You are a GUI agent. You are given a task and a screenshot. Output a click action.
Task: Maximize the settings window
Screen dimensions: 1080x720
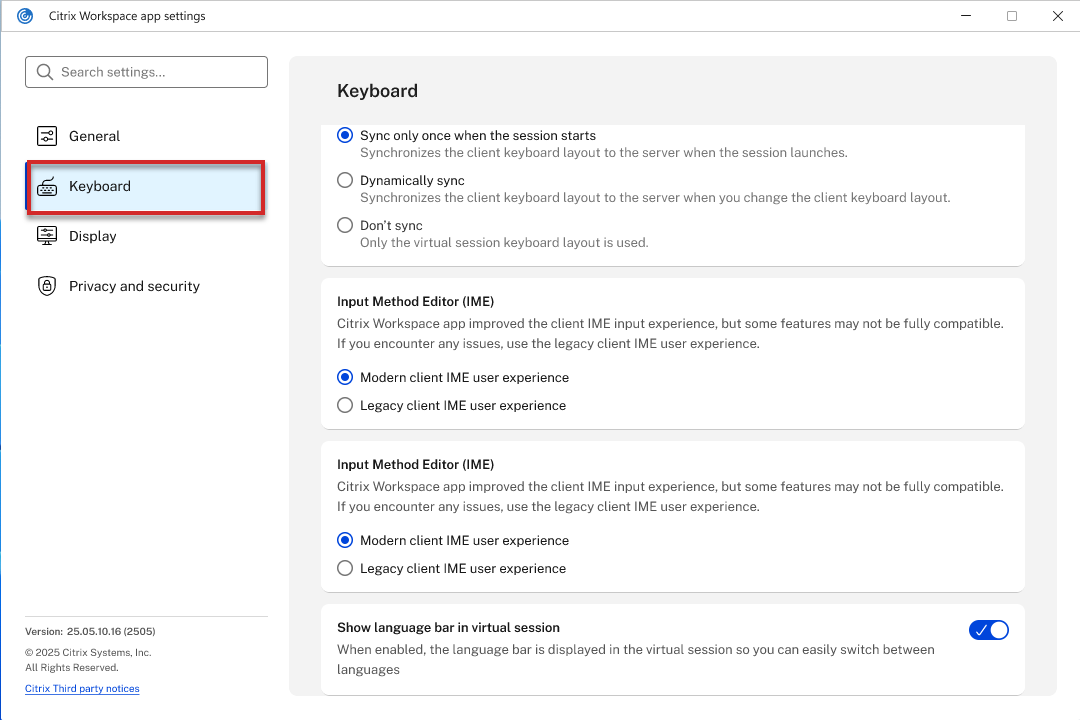(x=1012, y=16)
